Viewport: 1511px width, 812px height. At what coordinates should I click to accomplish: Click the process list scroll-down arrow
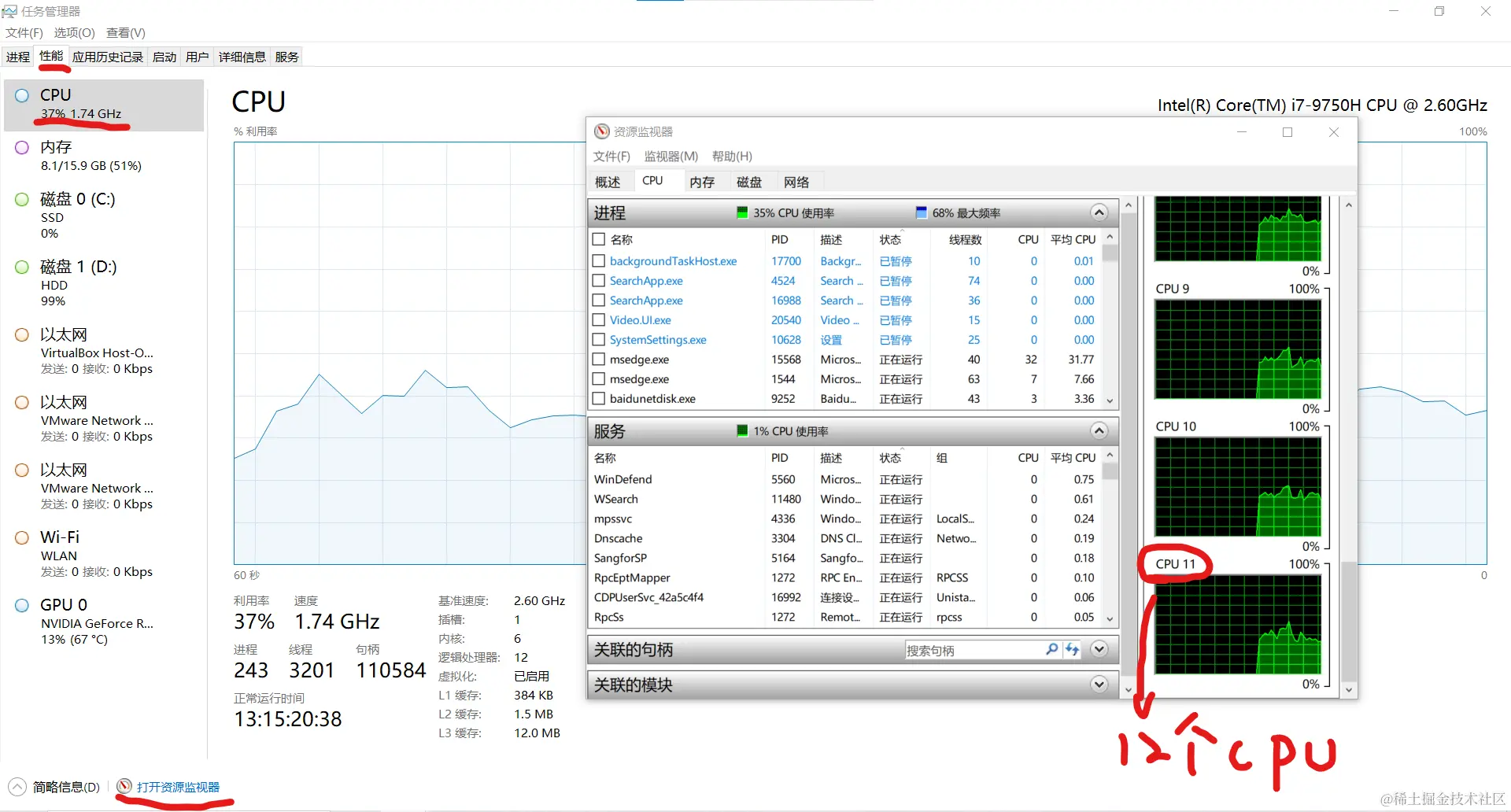[x=1110, y=400]
